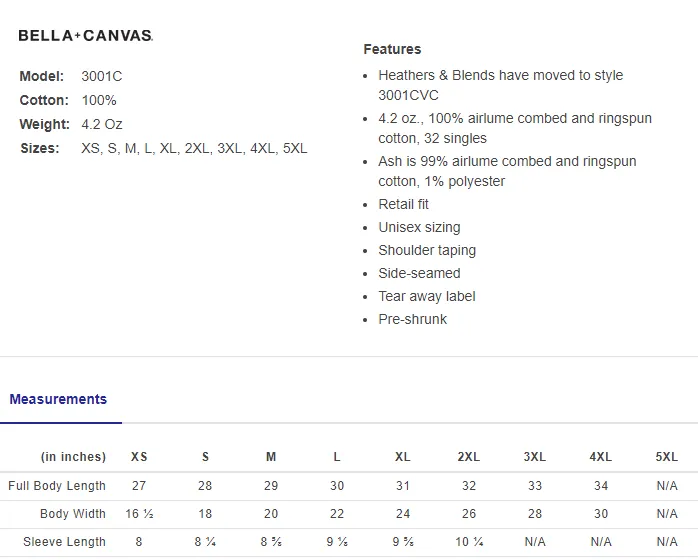The image size is (698, 560).
Task: Click the Unisex sizing feature item
Action: coord(419,227)
